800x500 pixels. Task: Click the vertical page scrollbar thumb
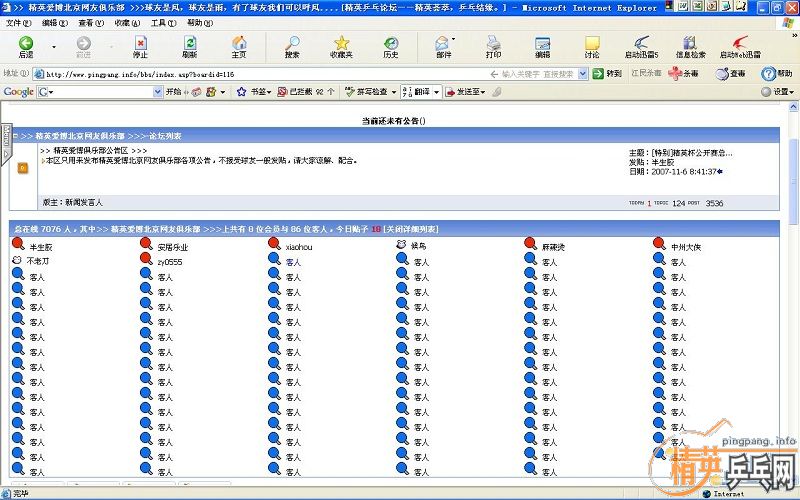pyautogui.click(x=793, y=181)
